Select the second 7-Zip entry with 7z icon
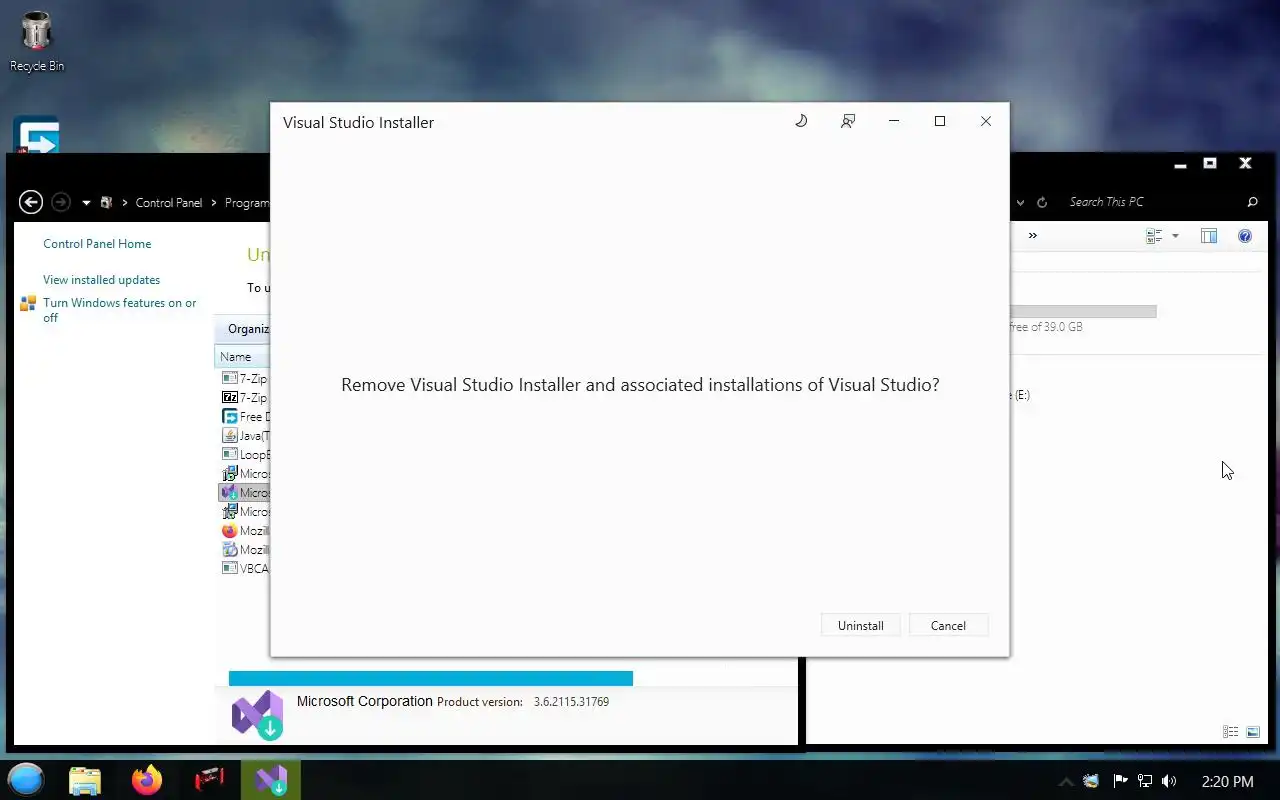This screenshot has height=800, width=1280. (230, 398)
